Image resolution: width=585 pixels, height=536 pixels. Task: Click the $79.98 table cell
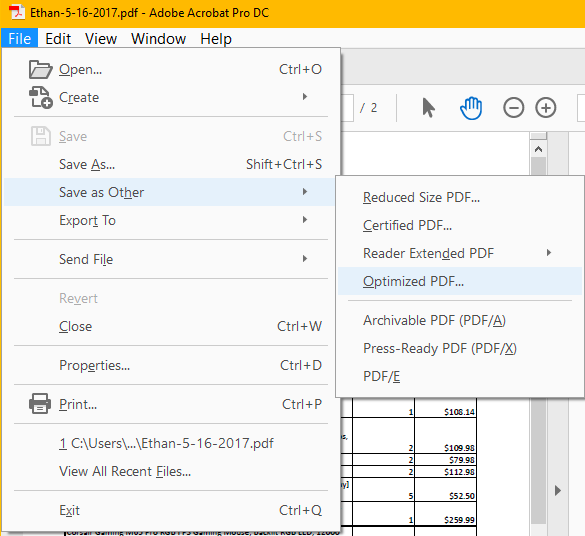tap(445, 460)
